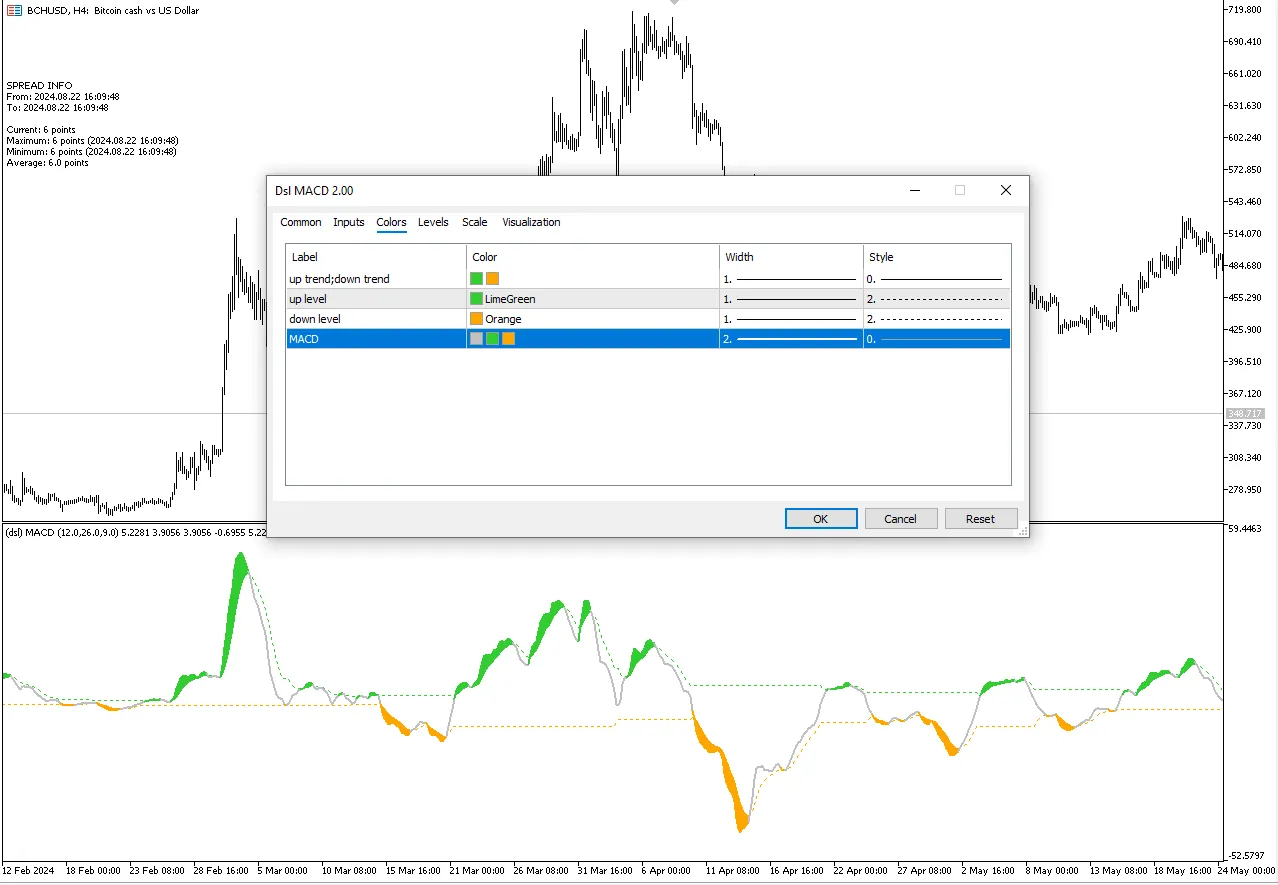Screen dimensions: 1278x885
Task: Open the Visualization tab
Action: (531, 222)
